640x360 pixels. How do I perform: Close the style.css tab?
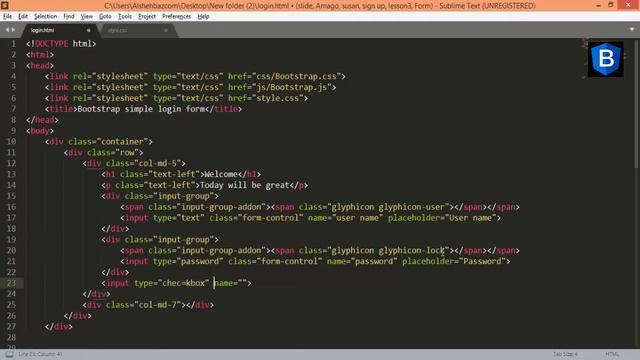click(166, 30)
